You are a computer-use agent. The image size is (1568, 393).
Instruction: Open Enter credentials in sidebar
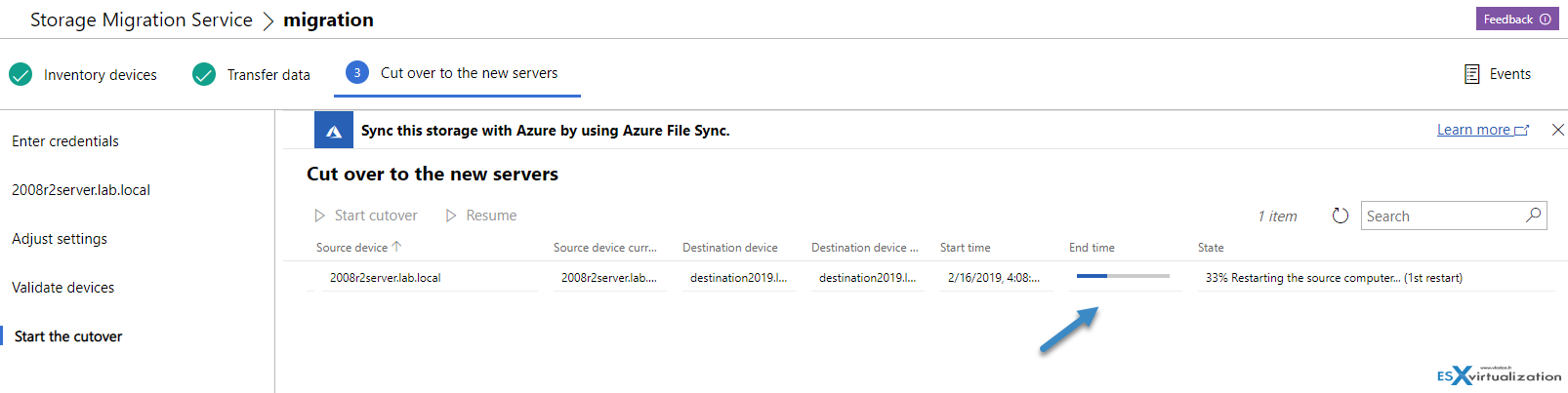(x=65, y=141)
